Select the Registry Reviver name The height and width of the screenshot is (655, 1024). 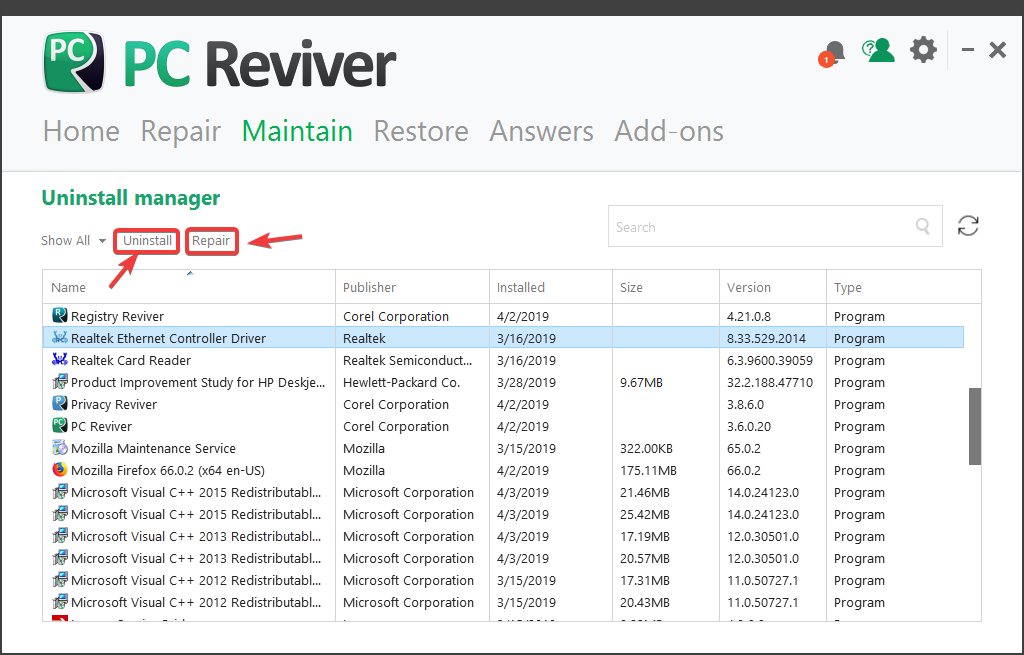(118, 316)
